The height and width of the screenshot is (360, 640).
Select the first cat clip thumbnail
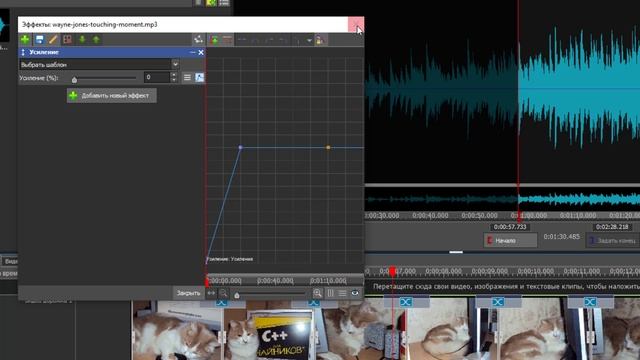coord(178,331)
